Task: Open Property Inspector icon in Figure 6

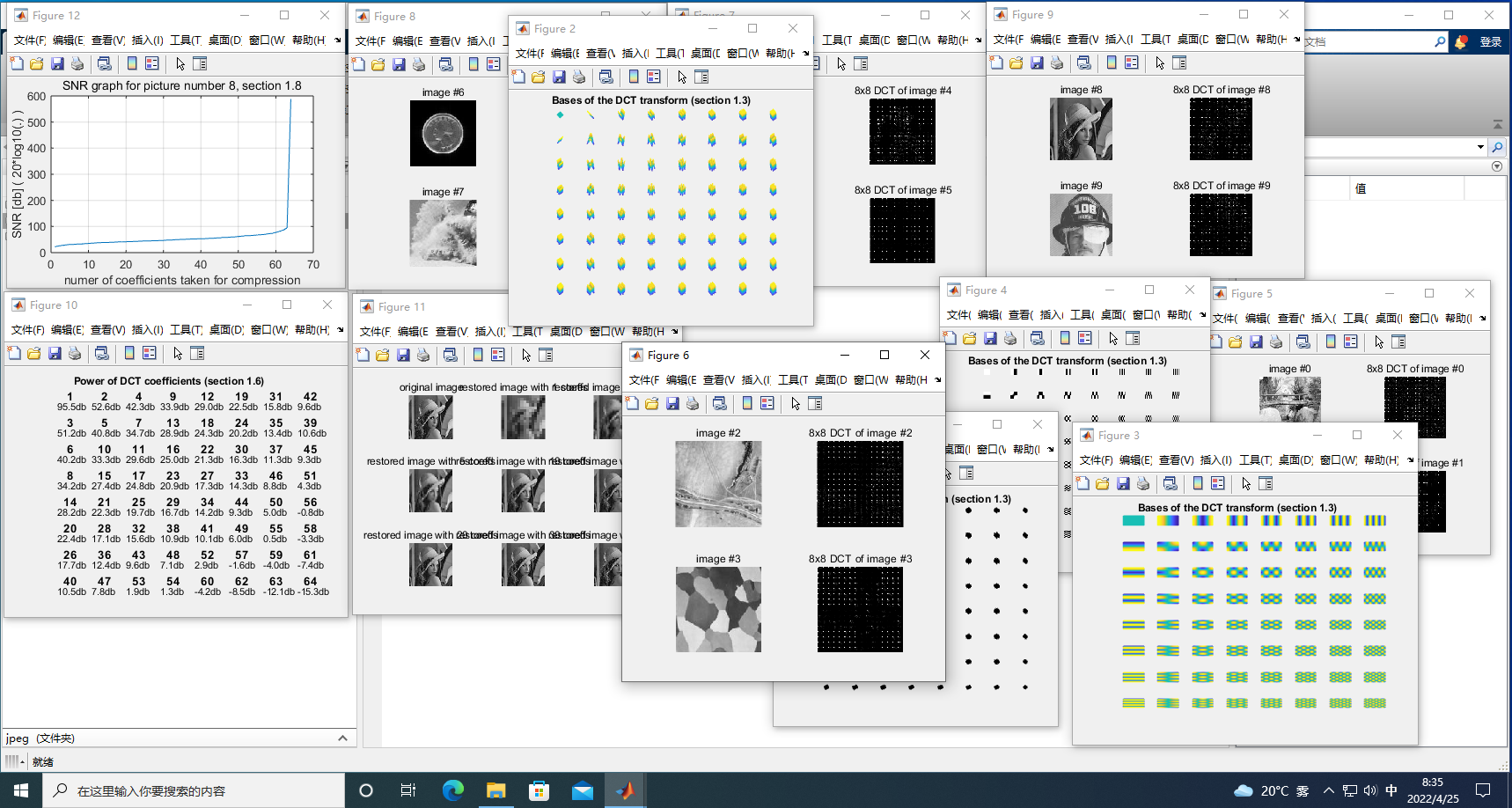Action: [815, 403]
